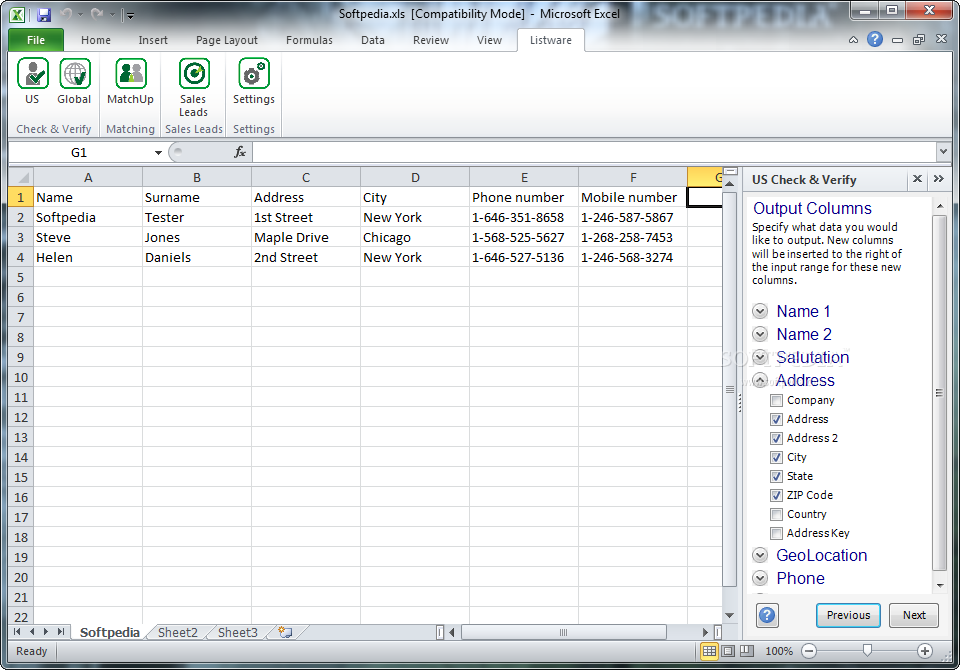The width and height of the screenshot is (960, 670).
Task: Switch to the Home ribbon tab
Action: [96, 40]
